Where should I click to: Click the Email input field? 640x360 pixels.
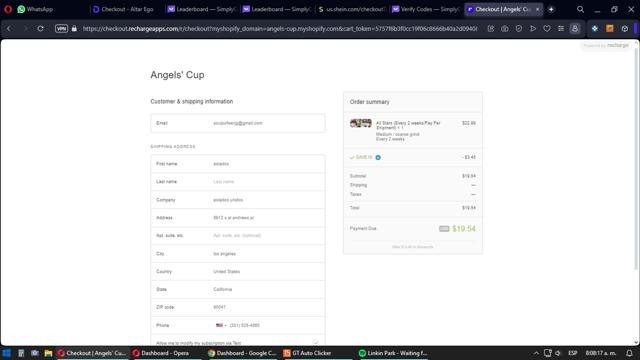(x=238, y=123)
